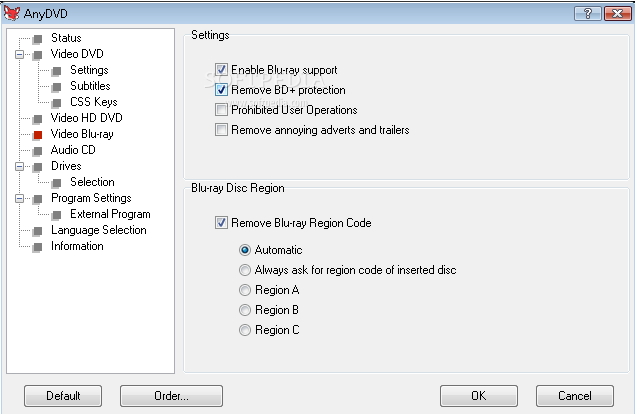The width and height of the screenshot is (635, 414).
Task: Click the Order... button
Action: (x=171, y=396)
